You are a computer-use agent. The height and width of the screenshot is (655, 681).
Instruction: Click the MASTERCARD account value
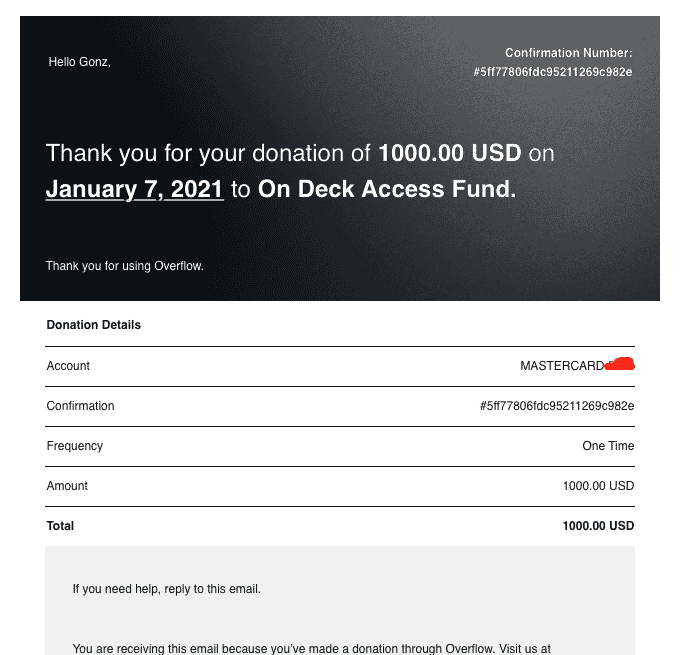pos(562,366)
